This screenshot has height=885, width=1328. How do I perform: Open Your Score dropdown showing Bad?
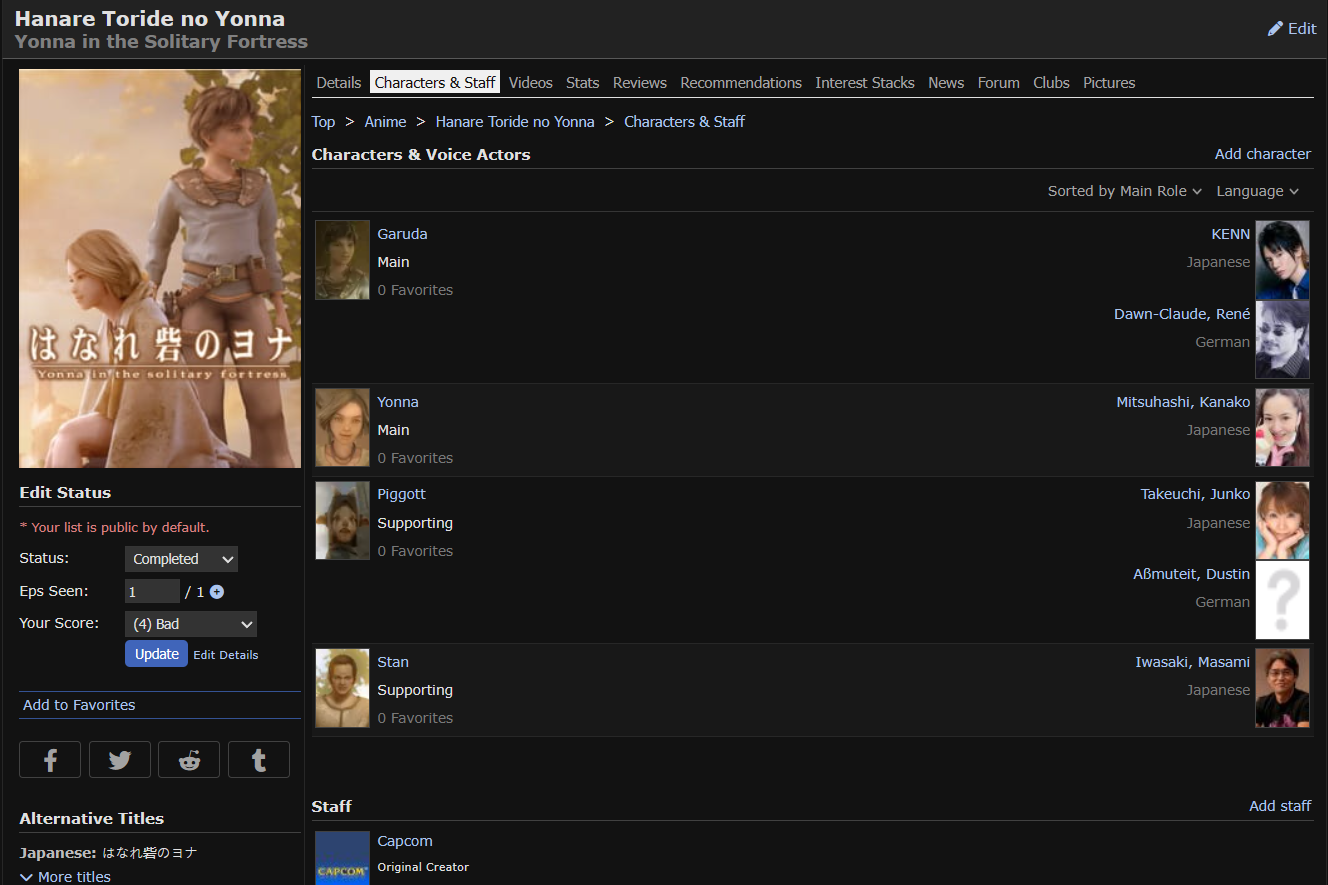[191, 624]
